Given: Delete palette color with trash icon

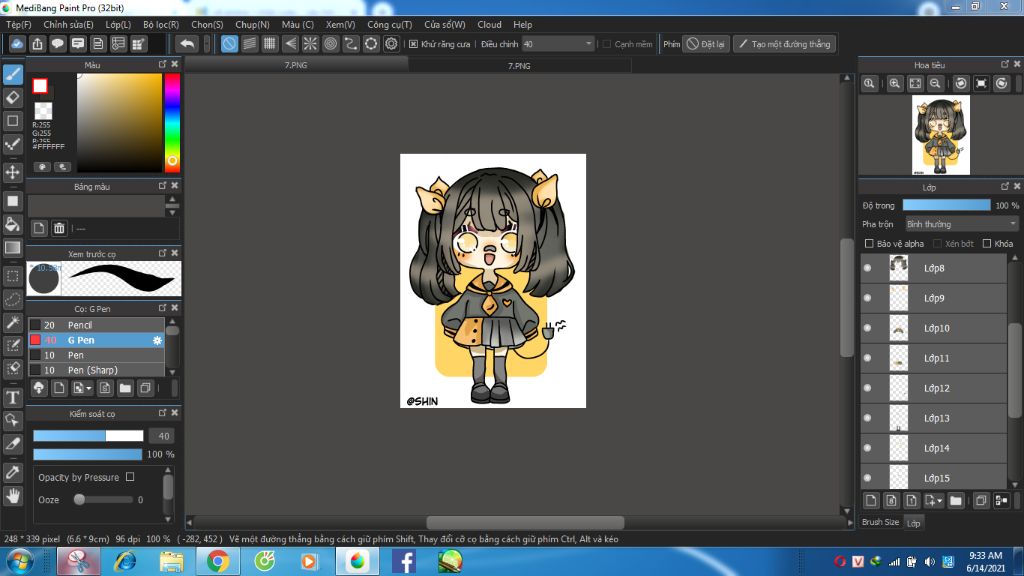Looking at the screenshot, I should point(59,228).
